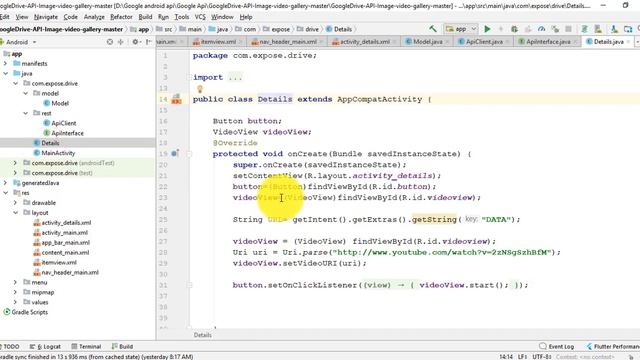
Task: Click the grey Stop square icon
Action: [x=568, y=29]
